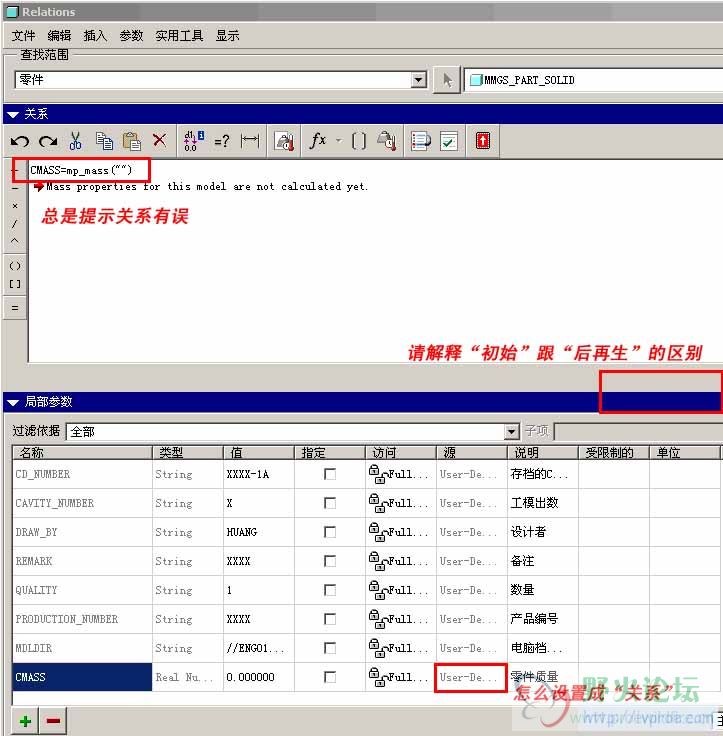Insert division / operator from side palette

pyautogui.click(x=15, y=223)
